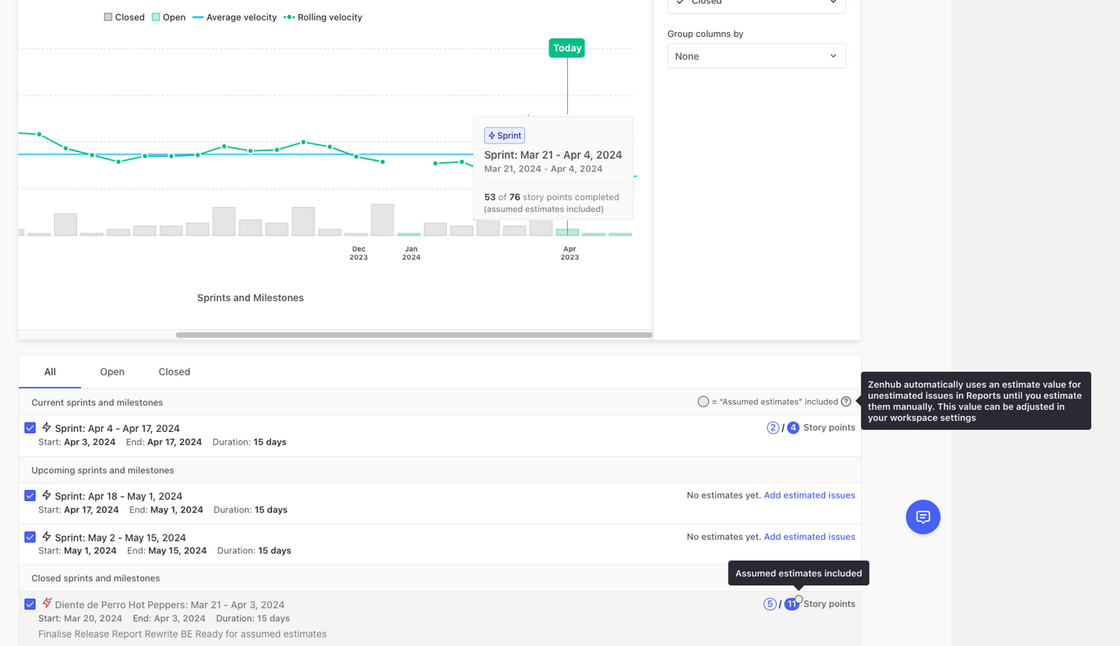1120x646 pixels.
Task: Click the Apr 2023 axis label
Action: tap(569, 253)
